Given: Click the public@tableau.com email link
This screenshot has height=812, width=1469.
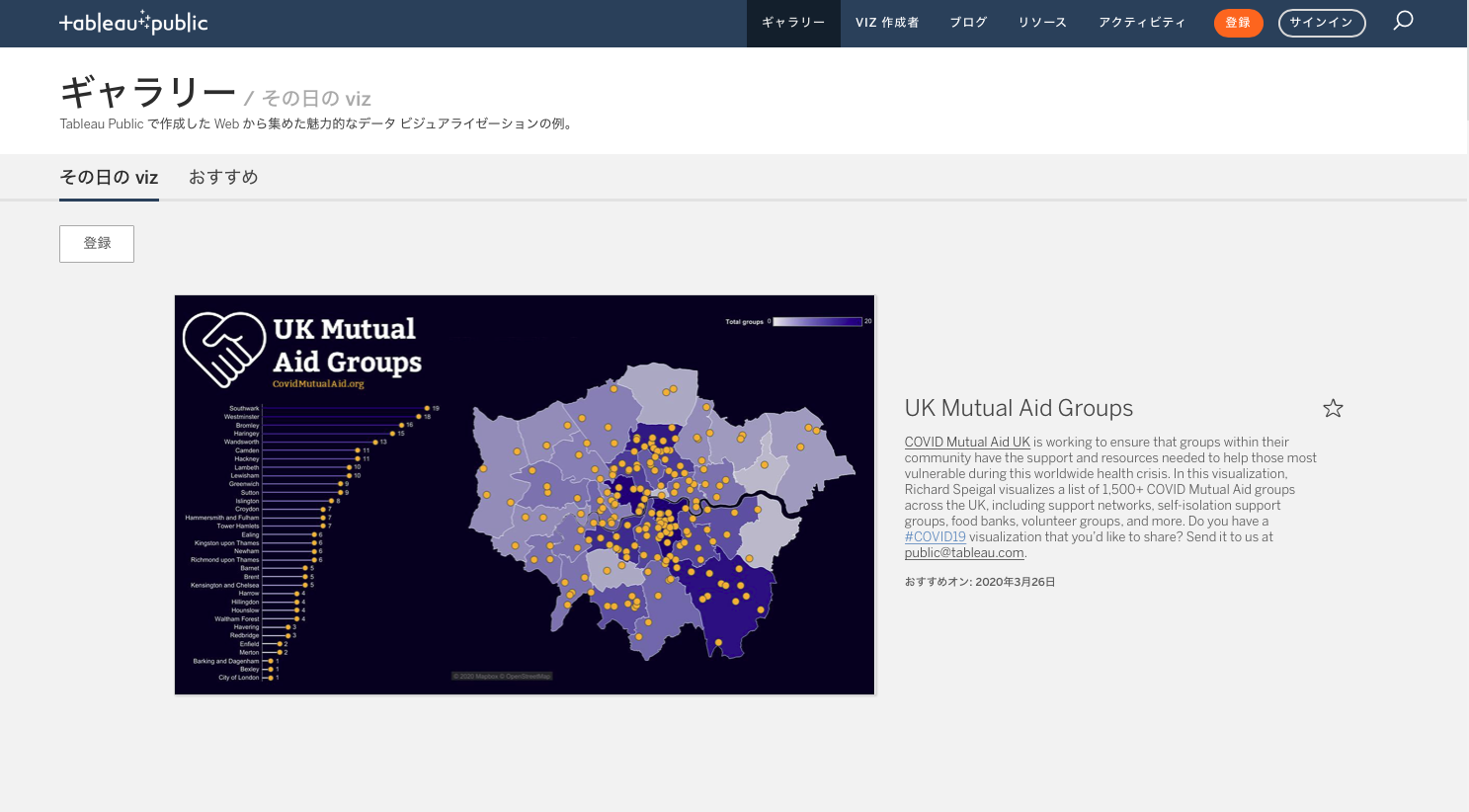Looking at the screenshot, I should [x=964, y=553].
